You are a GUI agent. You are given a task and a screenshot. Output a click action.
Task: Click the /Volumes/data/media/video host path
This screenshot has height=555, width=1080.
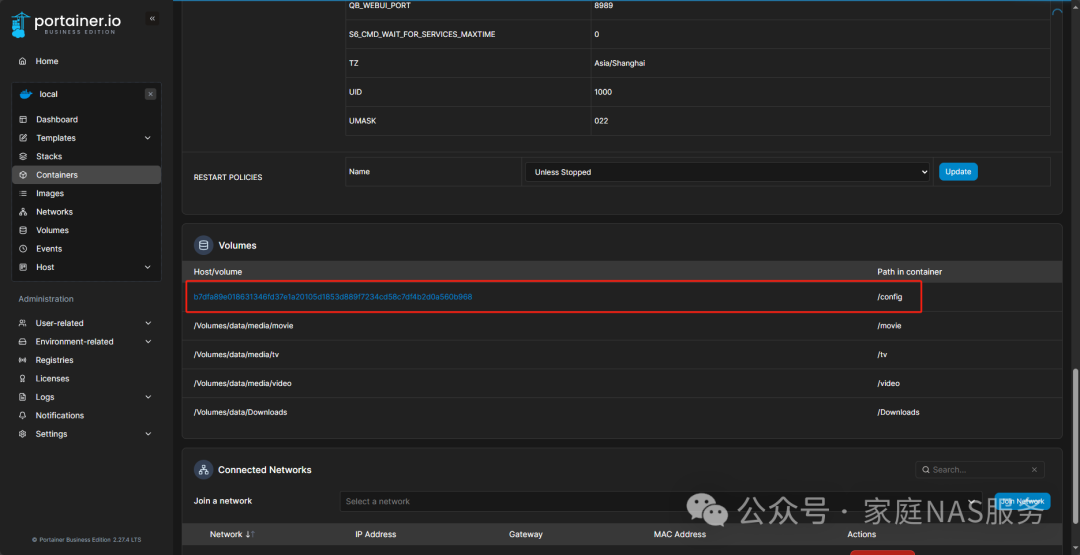point(242,383)
